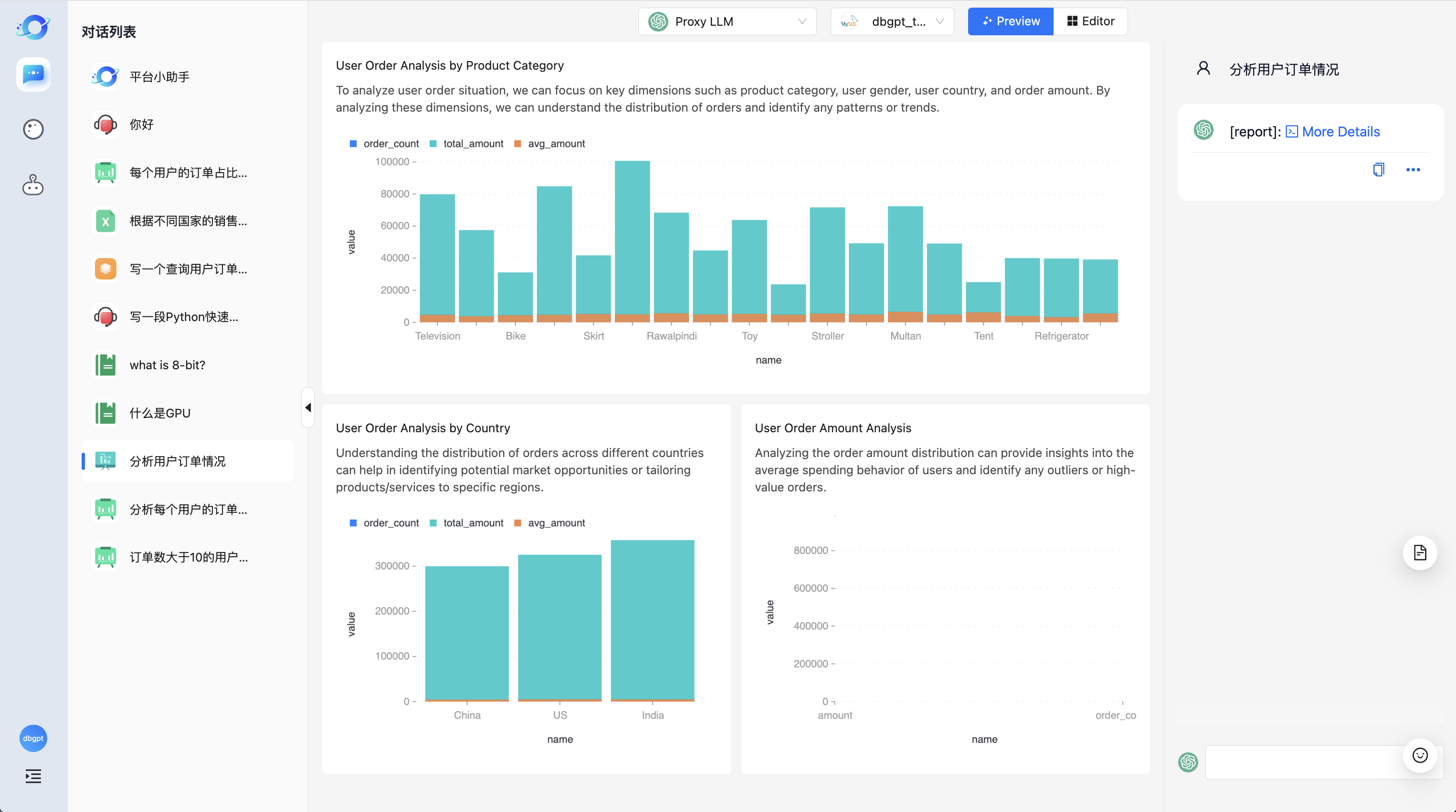Open the dbgpt_t... database dropdown
This screenshot has width=1456, height=812.
892,21
